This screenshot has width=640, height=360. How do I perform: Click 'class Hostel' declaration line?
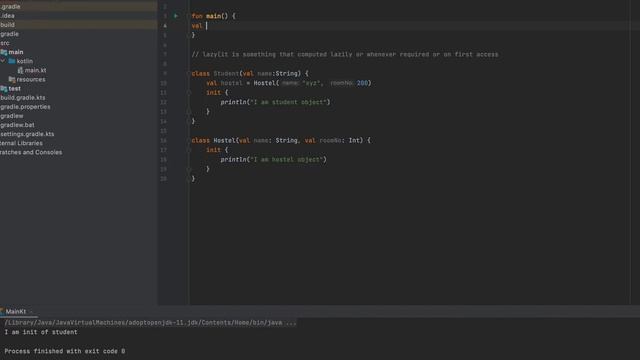click(x=281, y=140)
